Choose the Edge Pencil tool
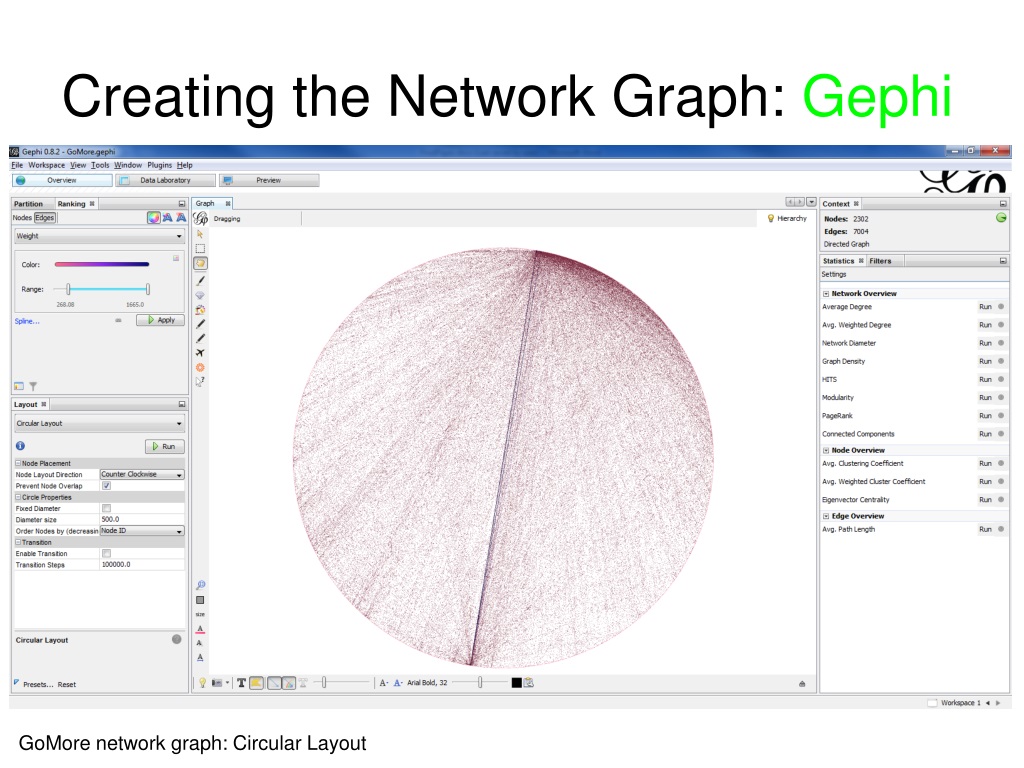The image size is (1024, 768). (200, 338)
